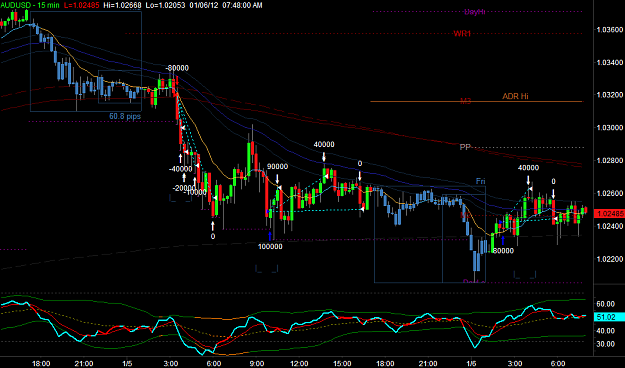Select the 01/06/12 date in header

click(x=203, y=5)
